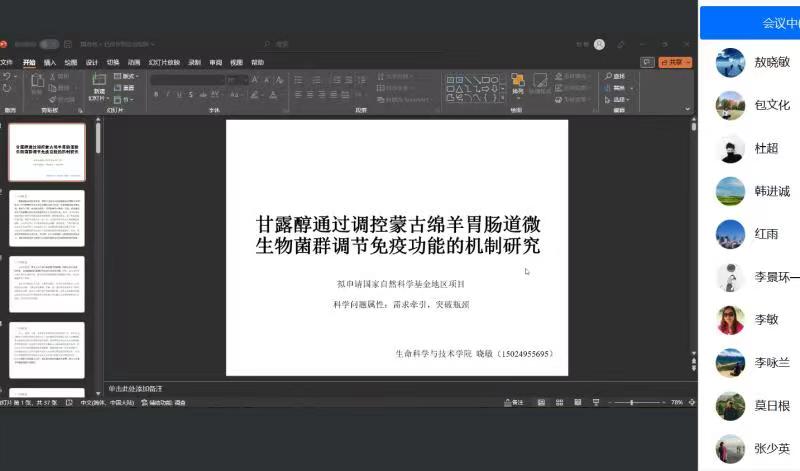Screen dimensions: 800x471
Task: Toggle the accessibility checker in status bar
Action: (166, 402)
